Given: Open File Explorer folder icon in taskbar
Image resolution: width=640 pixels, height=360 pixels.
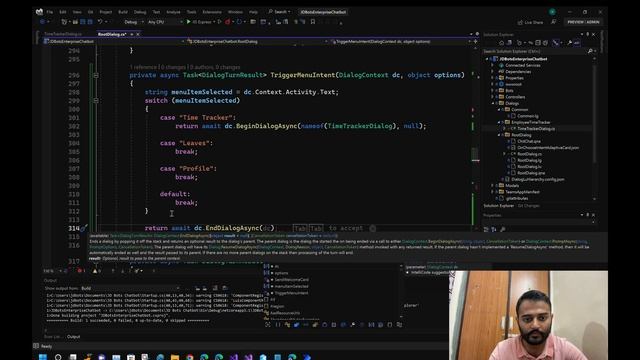Looking at the screenshot, I should pyautogui.click(x=175, y=357).
